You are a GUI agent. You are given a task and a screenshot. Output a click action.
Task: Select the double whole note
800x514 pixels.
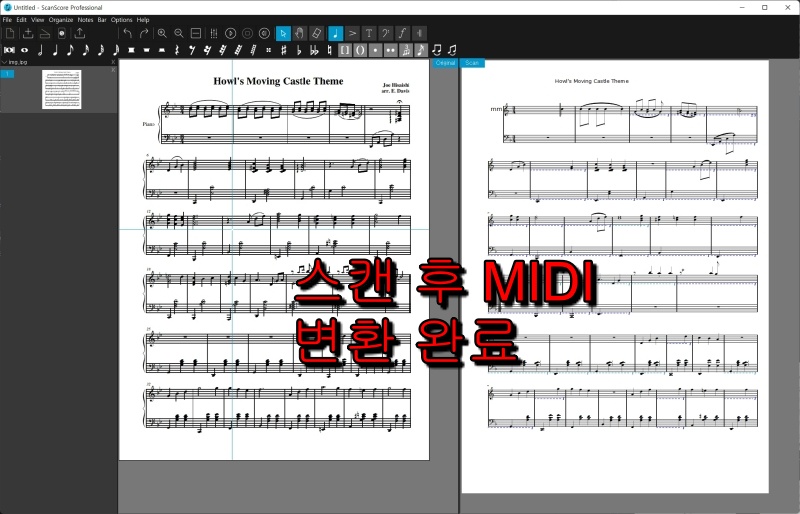pos(9,50)
